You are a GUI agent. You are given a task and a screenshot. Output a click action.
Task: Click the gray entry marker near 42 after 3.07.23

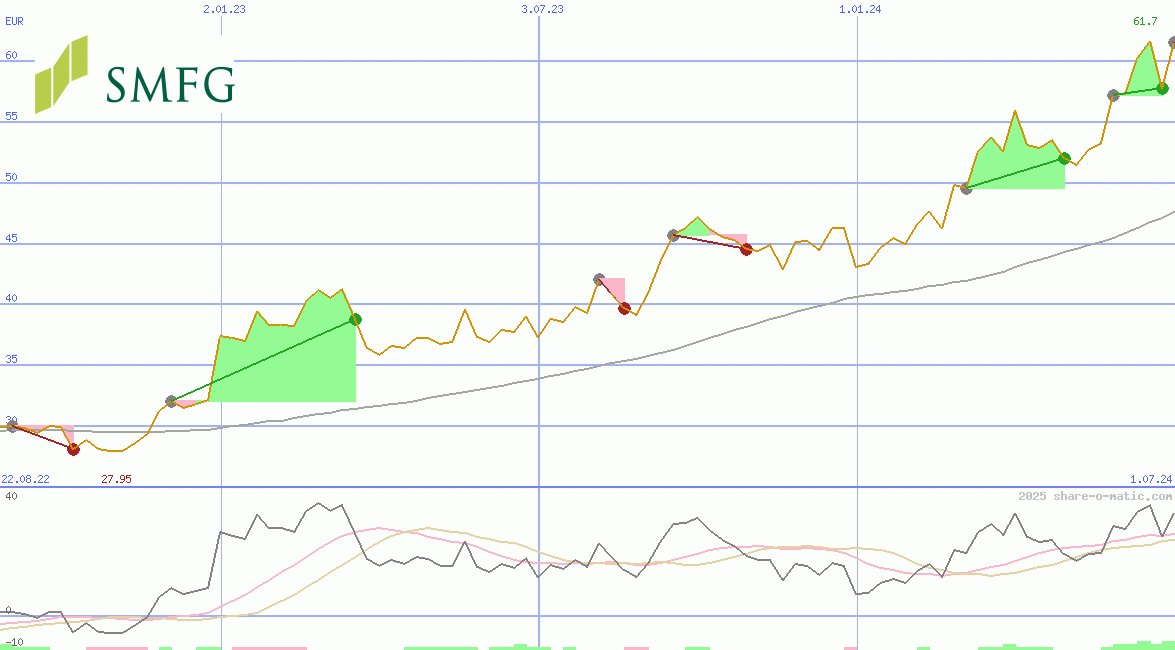(x=599, y=279)
